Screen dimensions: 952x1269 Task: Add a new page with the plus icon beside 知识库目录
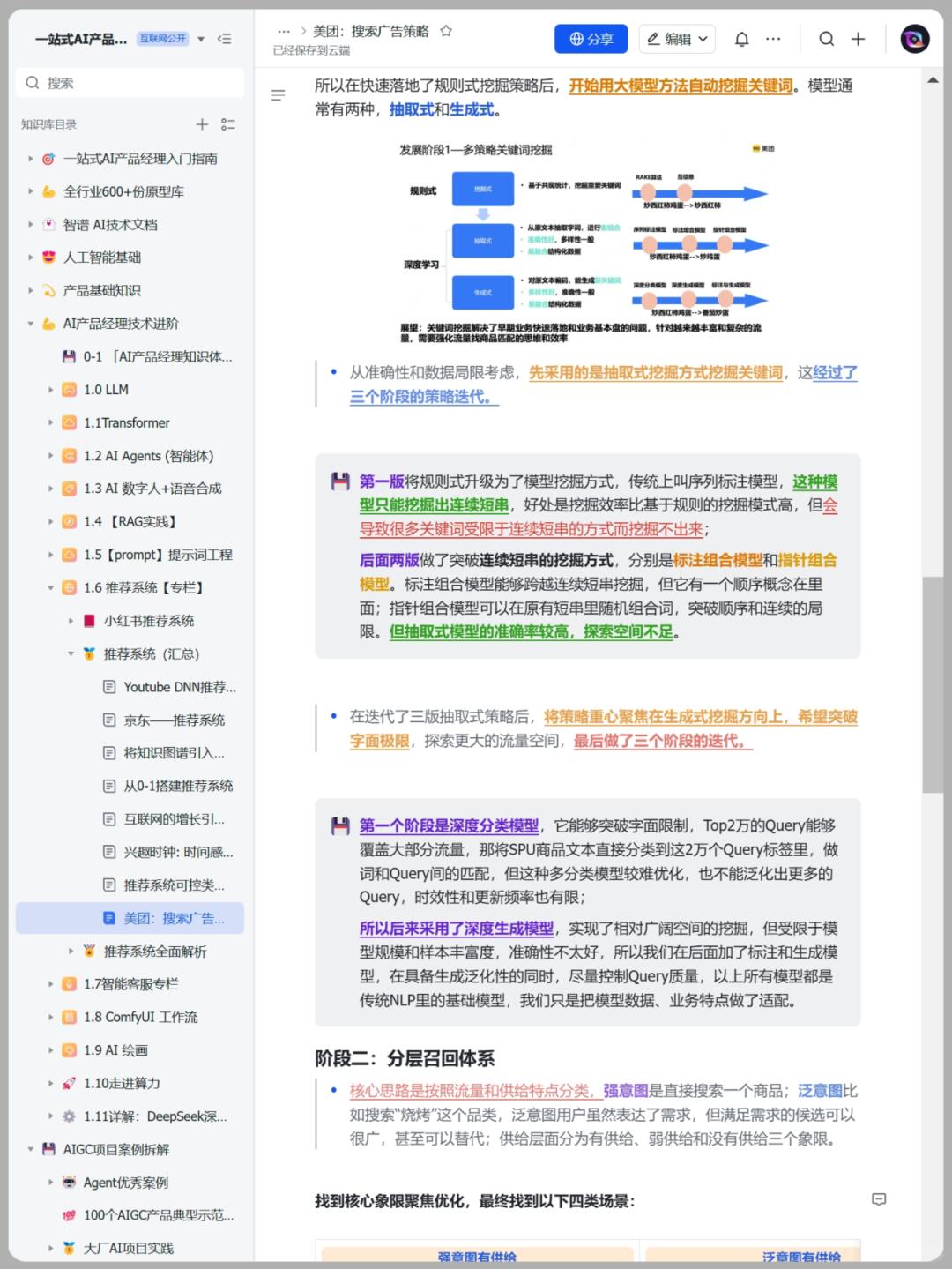tap(202, 124)
